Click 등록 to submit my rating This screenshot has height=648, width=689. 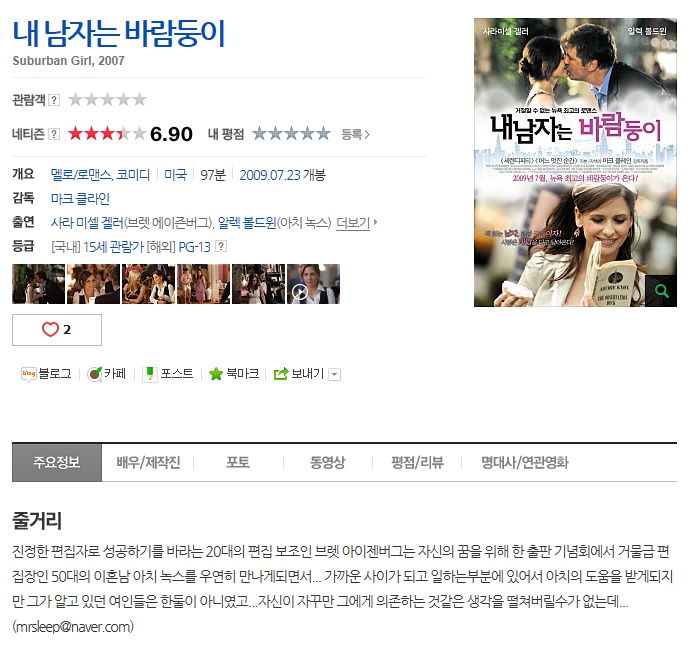pos(355,134)
